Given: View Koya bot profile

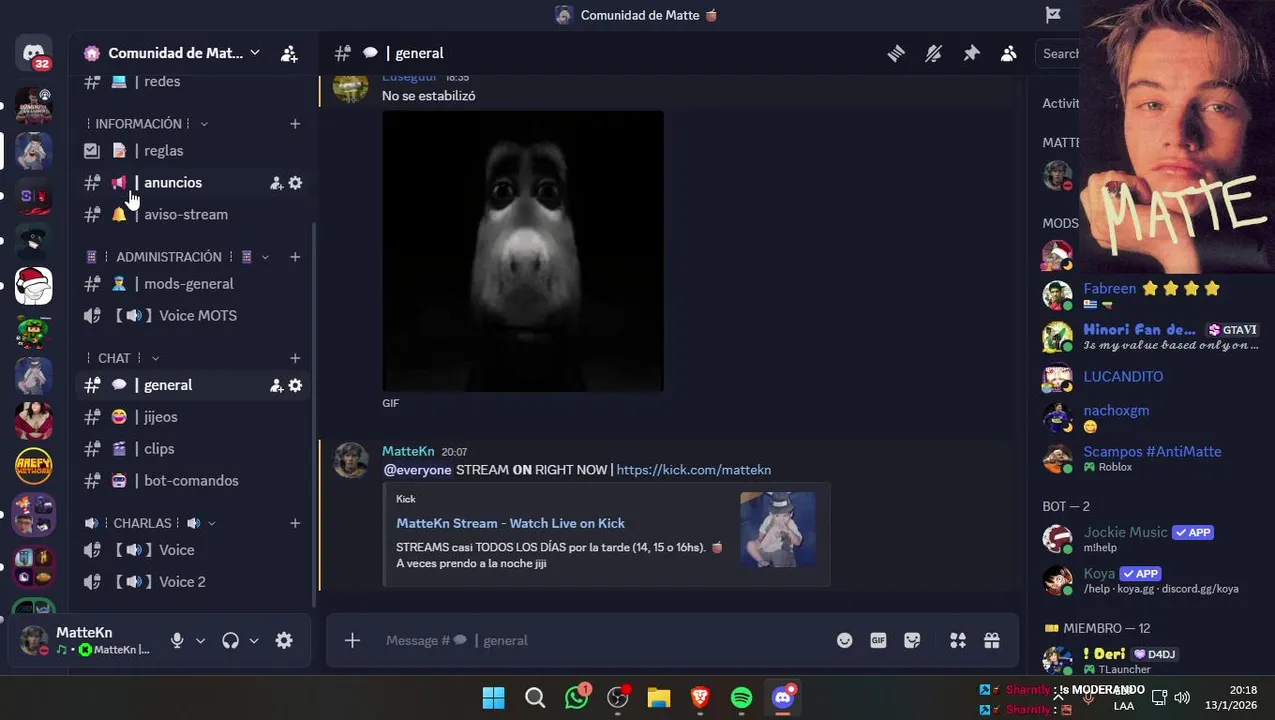Looking at the screenshot, I should click(x=1099, y=574).
